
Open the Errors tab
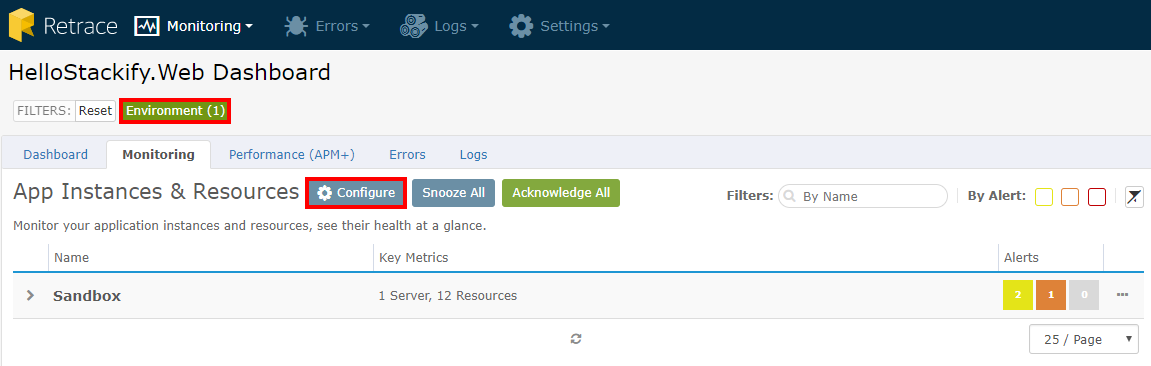coord(407,155)
